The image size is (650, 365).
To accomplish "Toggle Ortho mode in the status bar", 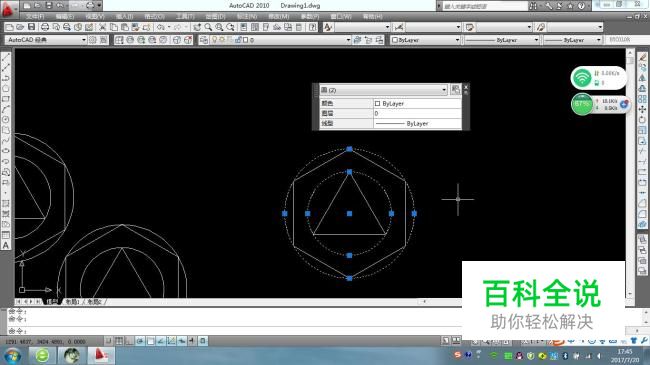I will [x=129, y=341].
